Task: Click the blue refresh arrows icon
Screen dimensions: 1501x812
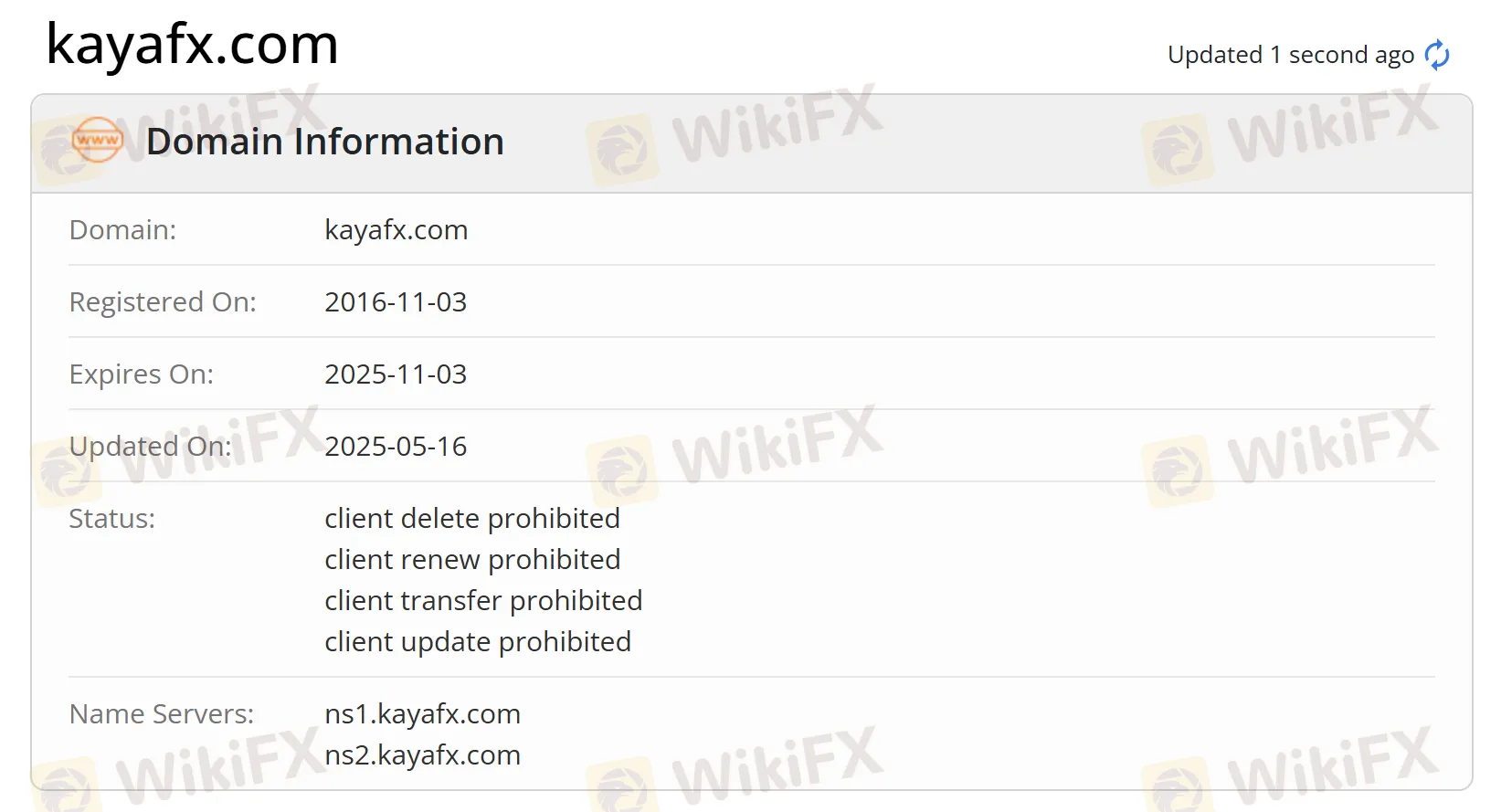Action: click(1437, 55)
